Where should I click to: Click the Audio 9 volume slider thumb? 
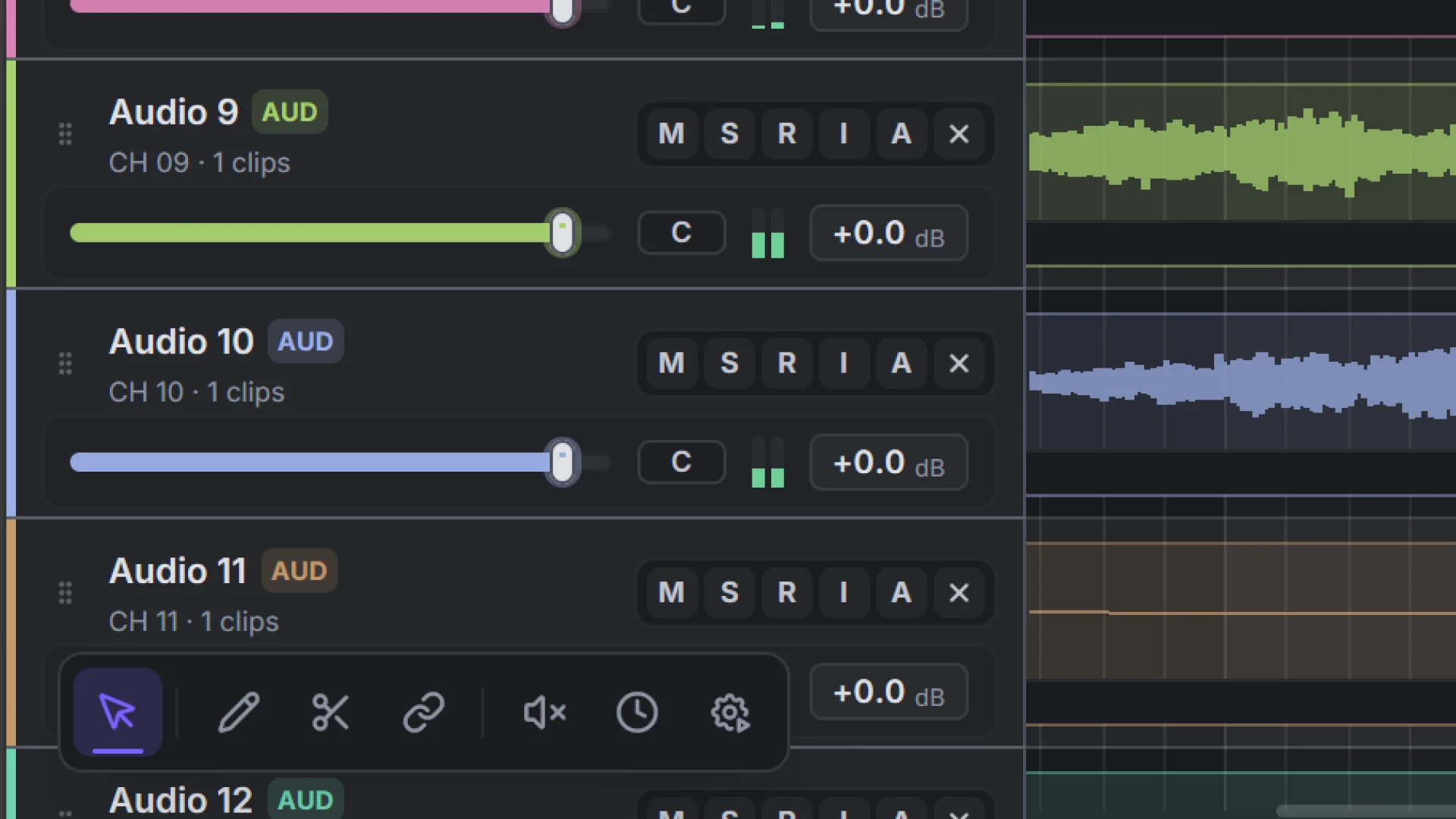[562, 233]
